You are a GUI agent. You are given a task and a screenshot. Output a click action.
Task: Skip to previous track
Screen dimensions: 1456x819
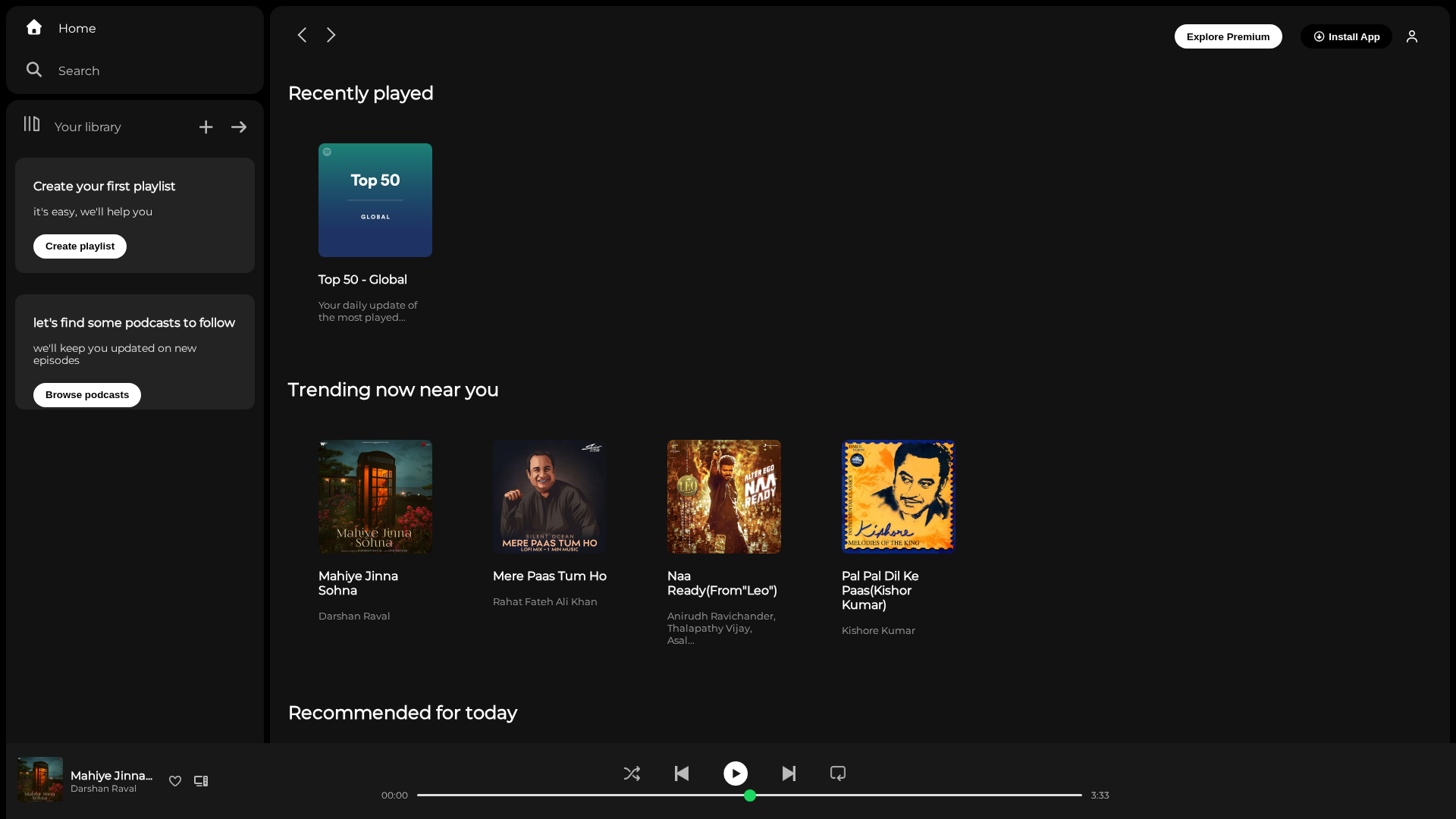682,773
